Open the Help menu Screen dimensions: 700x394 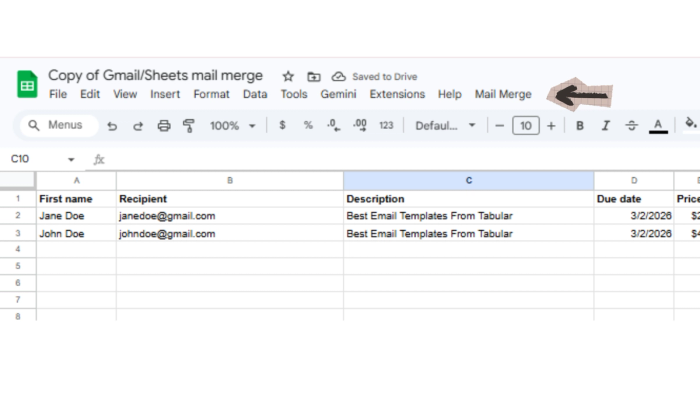click(450, 94)
